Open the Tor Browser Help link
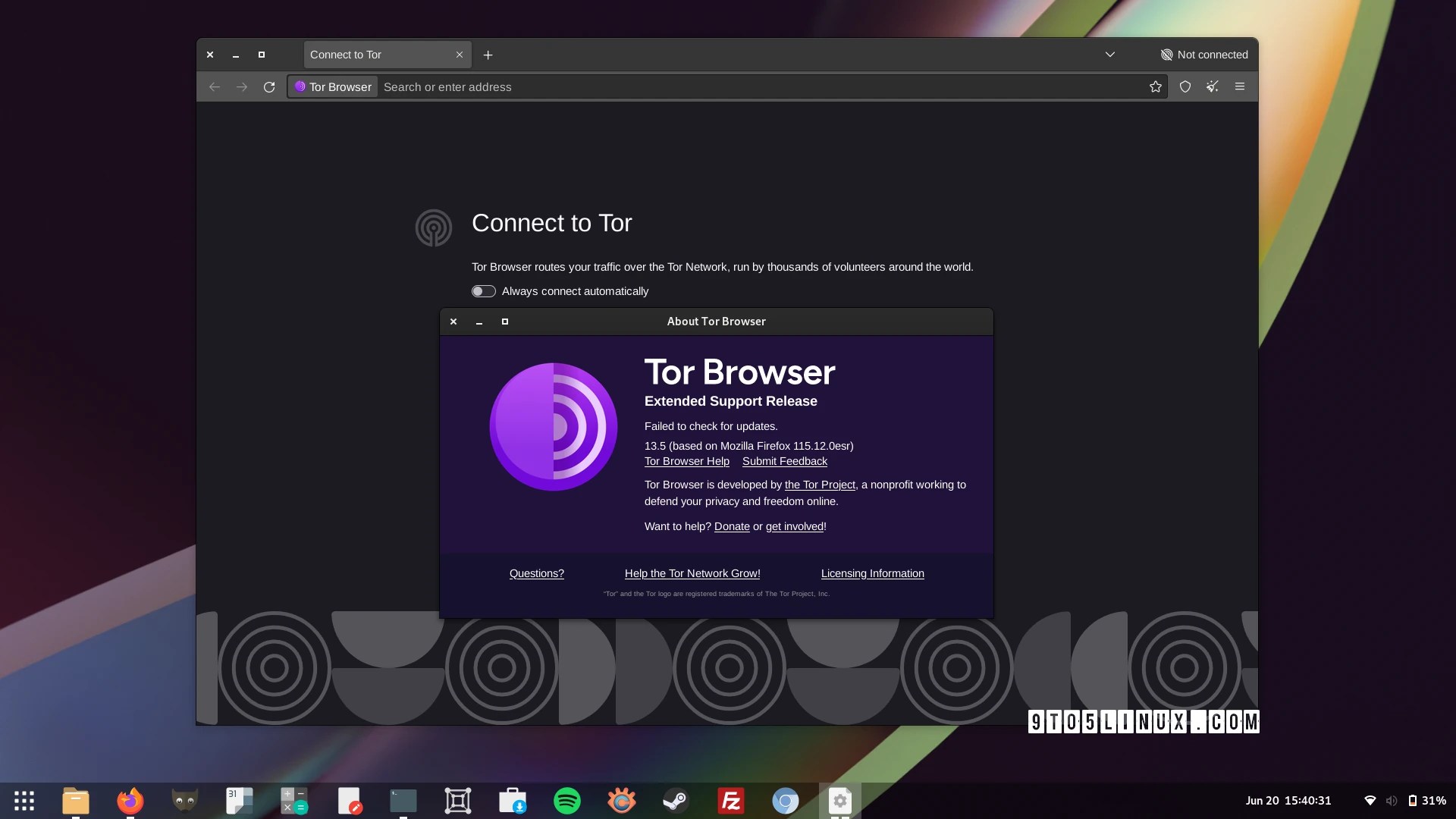Viewport: 1456px width, 819px height. coord(686,461)
